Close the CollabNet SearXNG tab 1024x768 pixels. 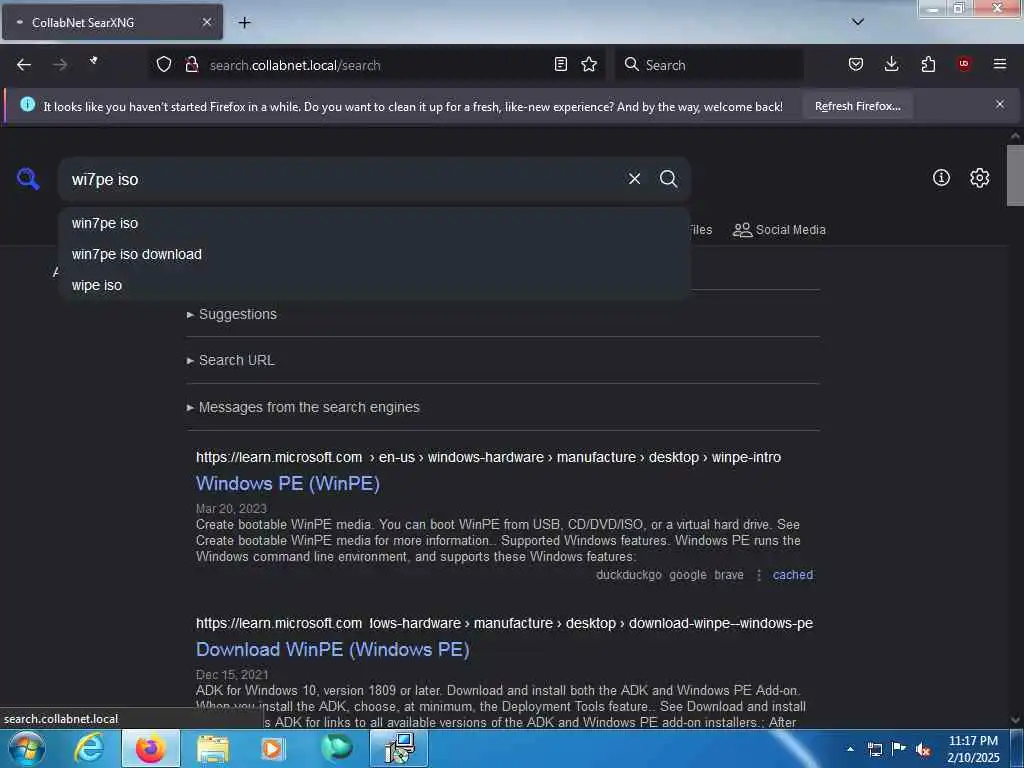pyautogui.click(x=206, y=22)
